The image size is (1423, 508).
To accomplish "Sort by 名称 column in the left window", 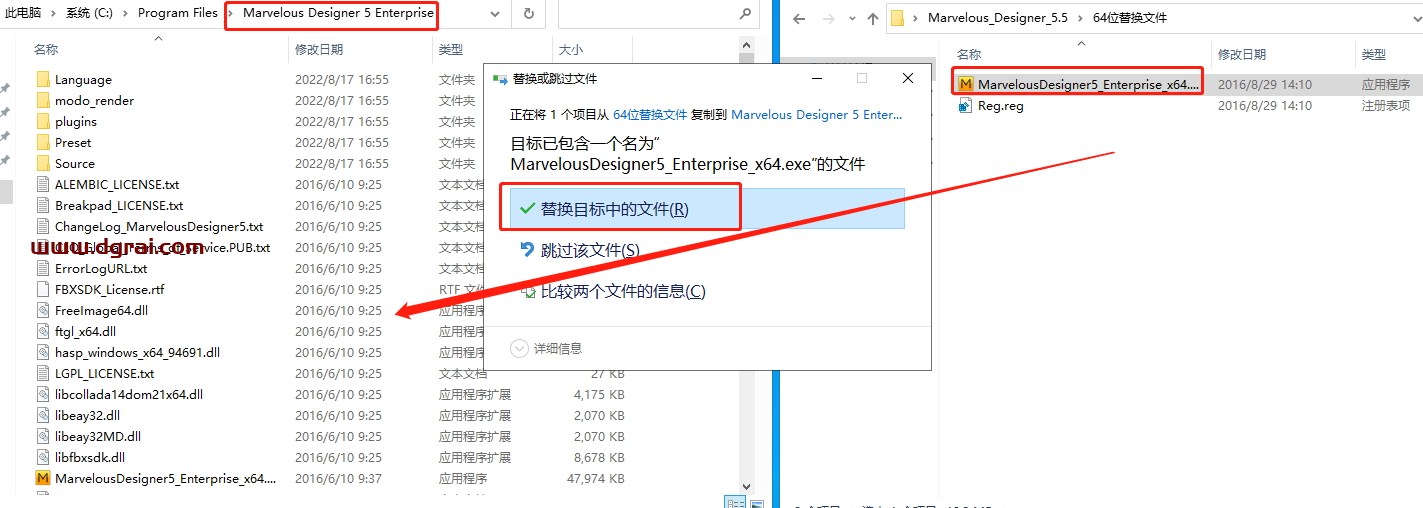I will pyautogui.click(x=46, y=49).
